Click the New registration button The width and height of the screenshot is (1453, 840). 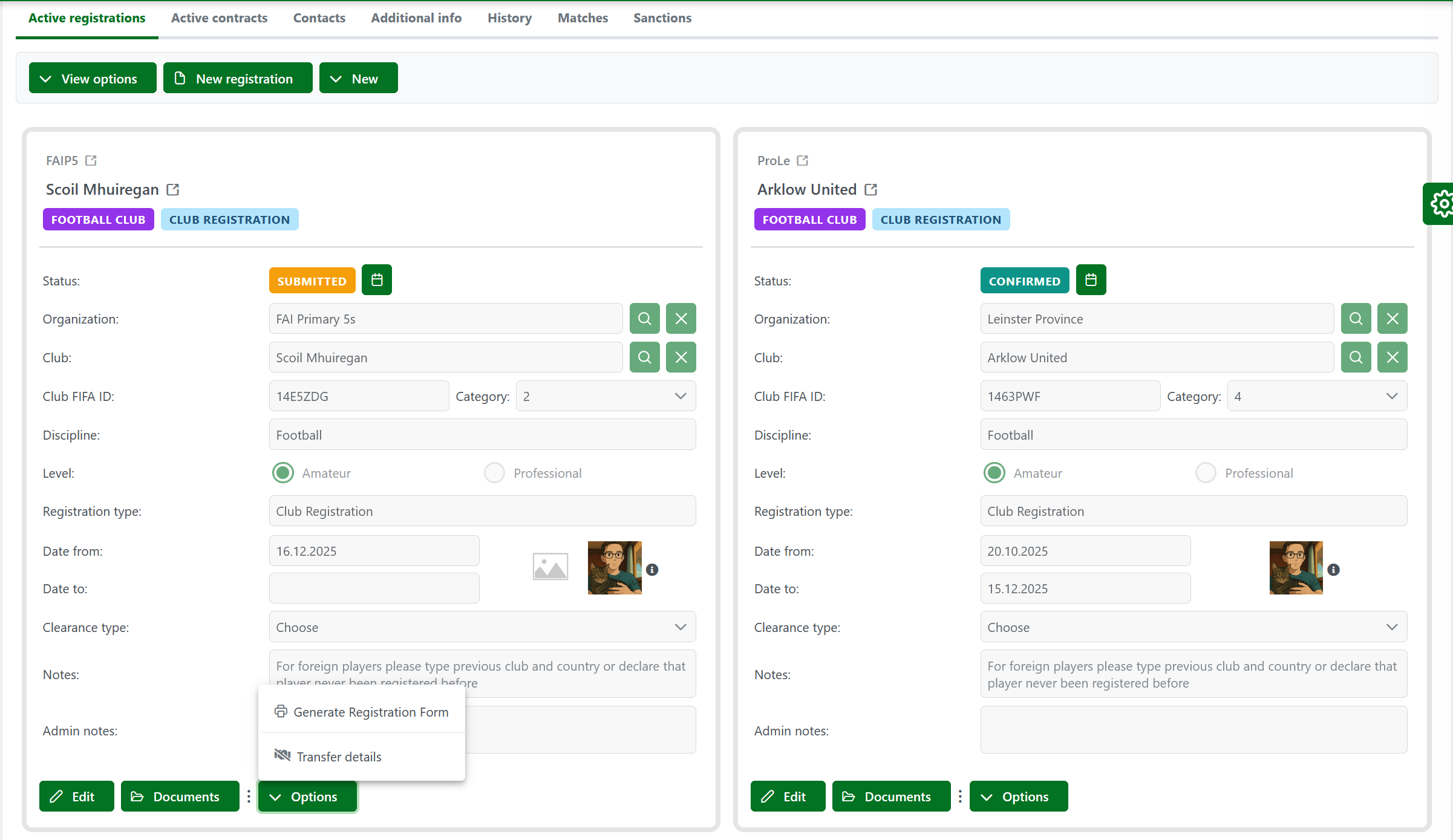238,79
